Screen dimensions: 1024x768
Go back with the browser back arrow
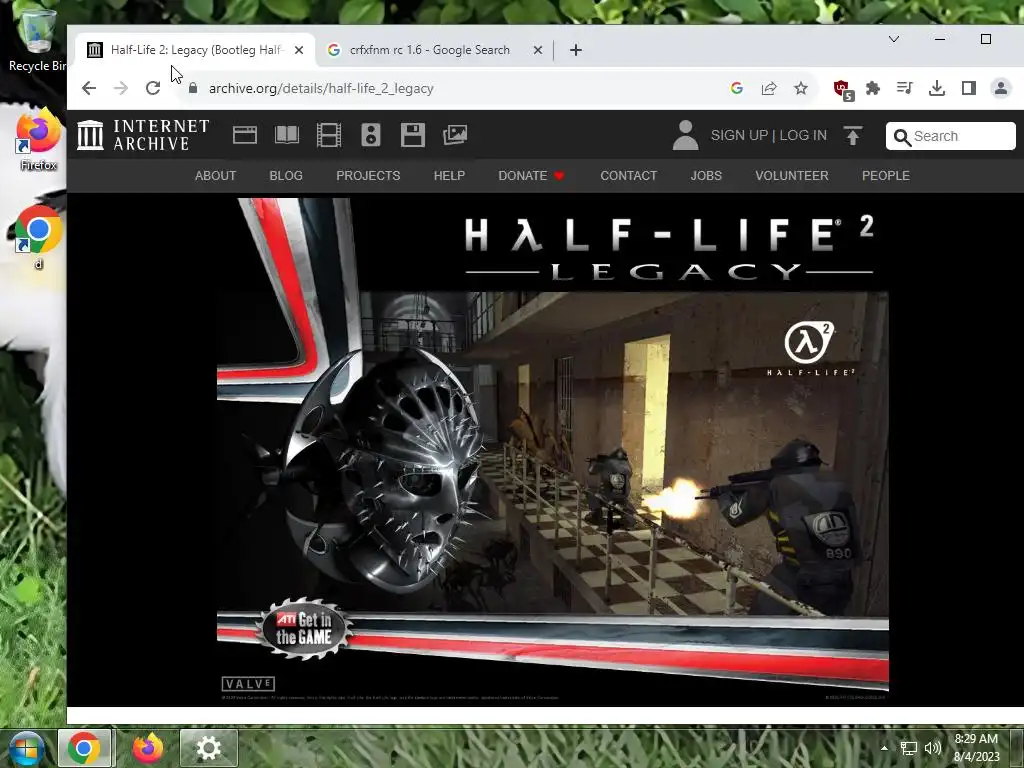point(89,88)
